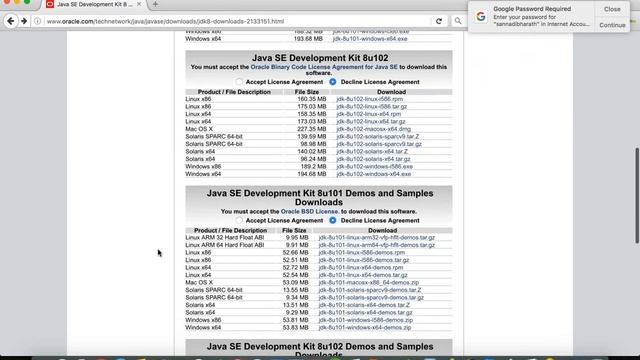Click the page vertical scrollbar thumb
640x360 pixels.
(637, 196)
